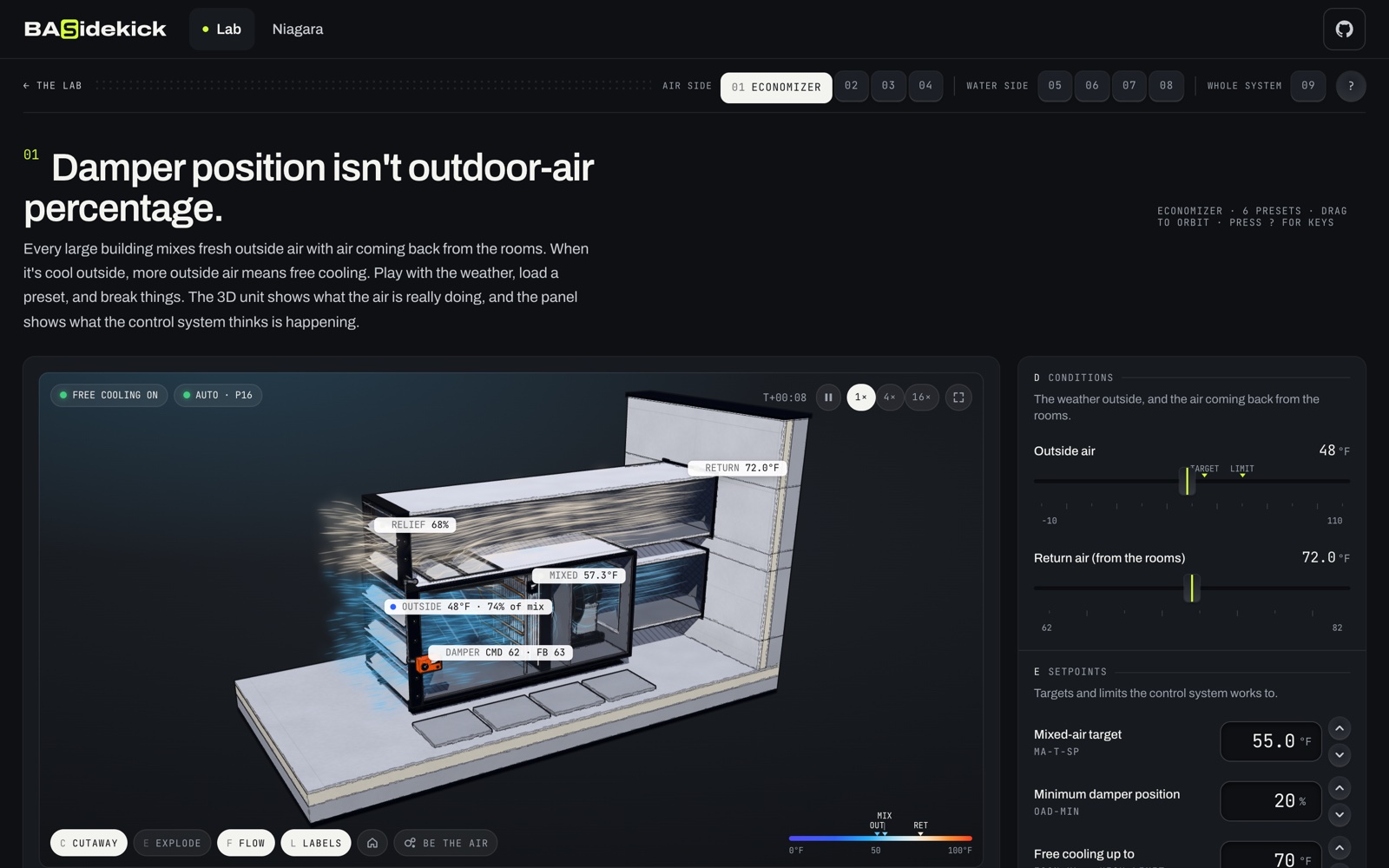
Task: Activate Be The Air mode
Action: tap(446, 843)
